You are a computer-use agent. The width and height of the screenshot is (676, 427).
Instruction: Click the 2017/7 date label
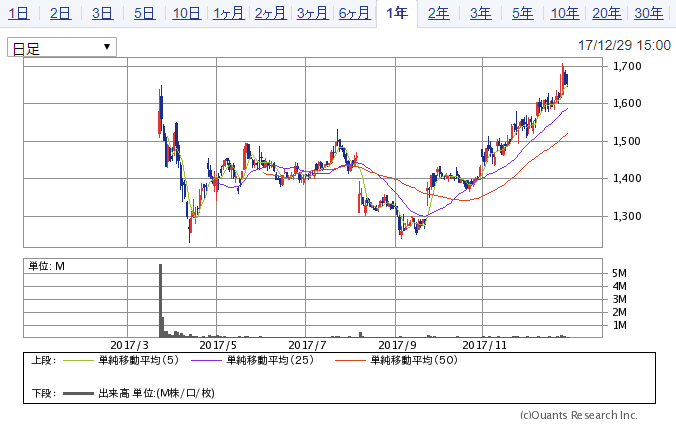(x=307, y=345)
